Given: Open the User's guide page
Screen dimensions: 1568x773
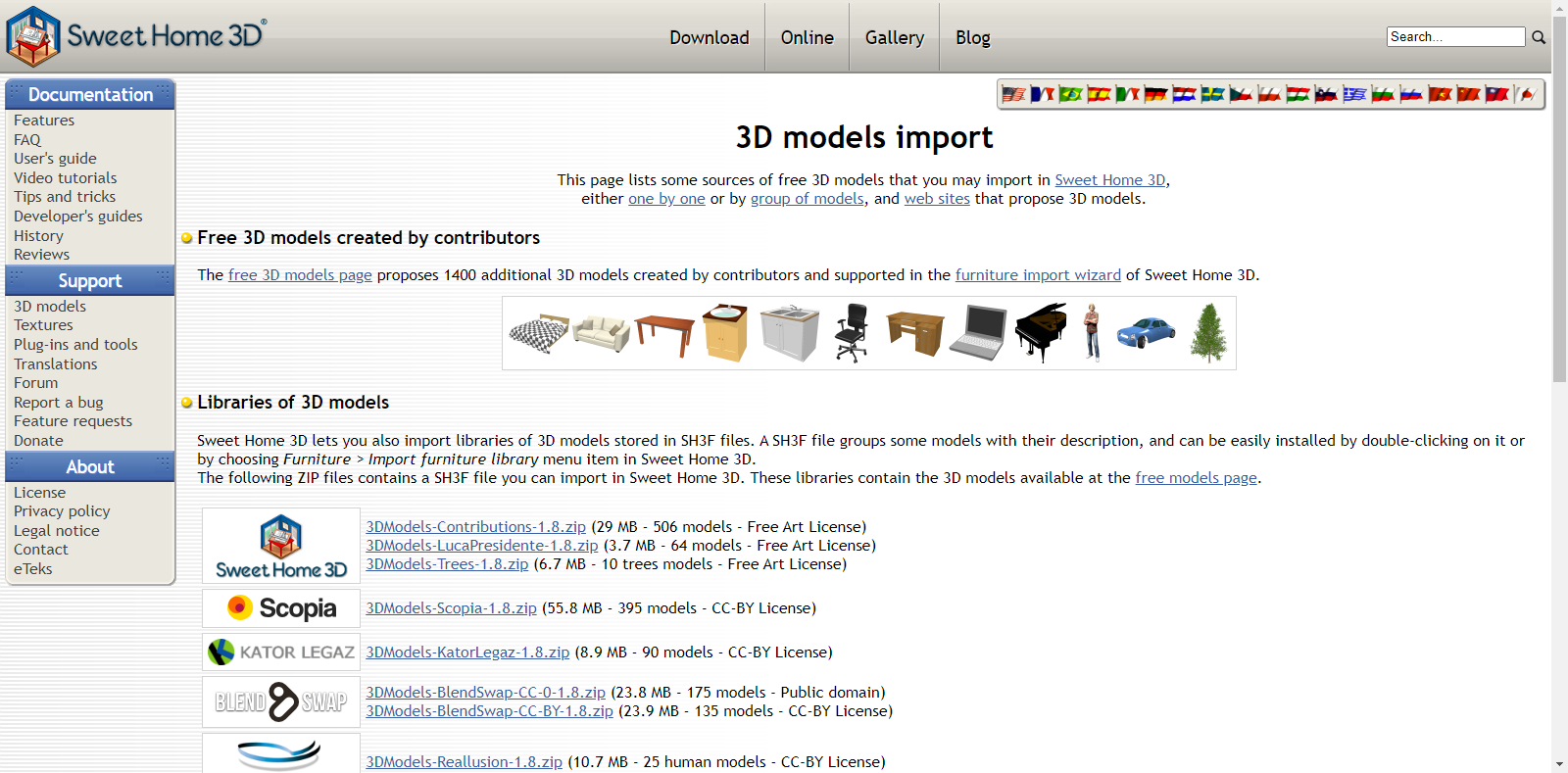Looking at the screenshot, I should 55,159.
